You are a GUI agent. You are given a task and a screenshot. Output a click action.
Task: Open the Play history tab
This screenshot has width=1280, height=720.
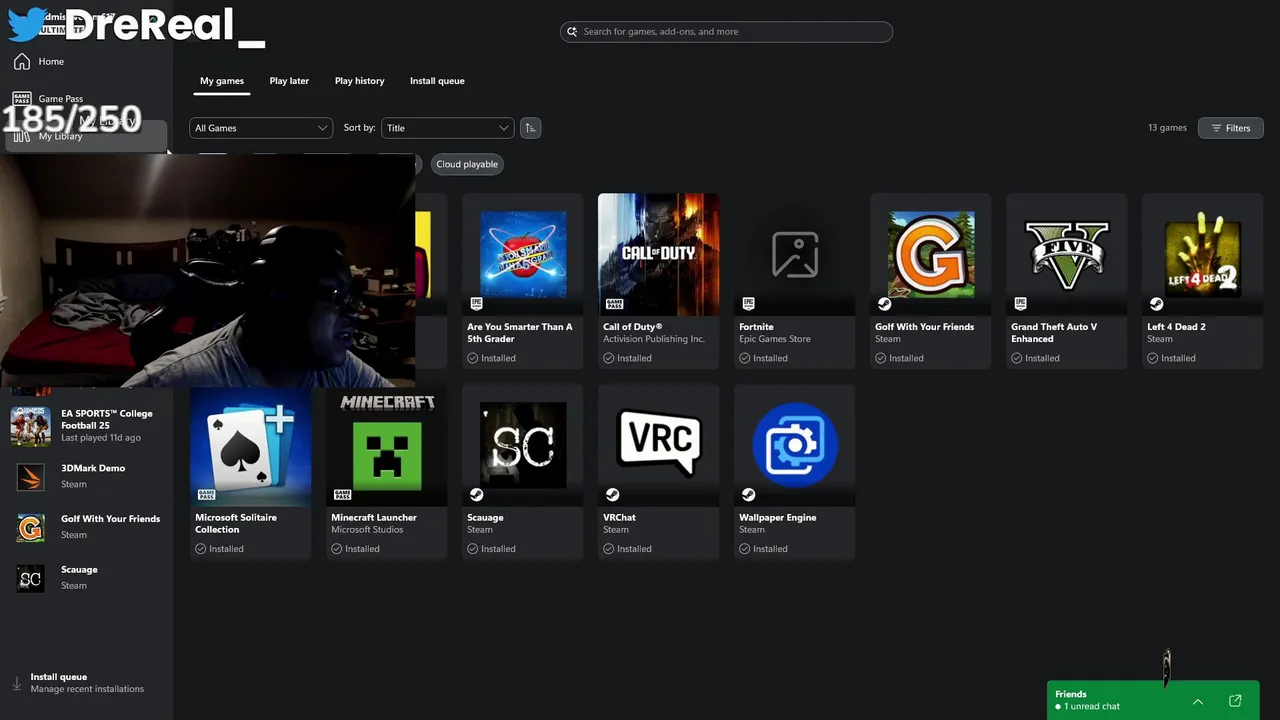(x=359, y=81)
